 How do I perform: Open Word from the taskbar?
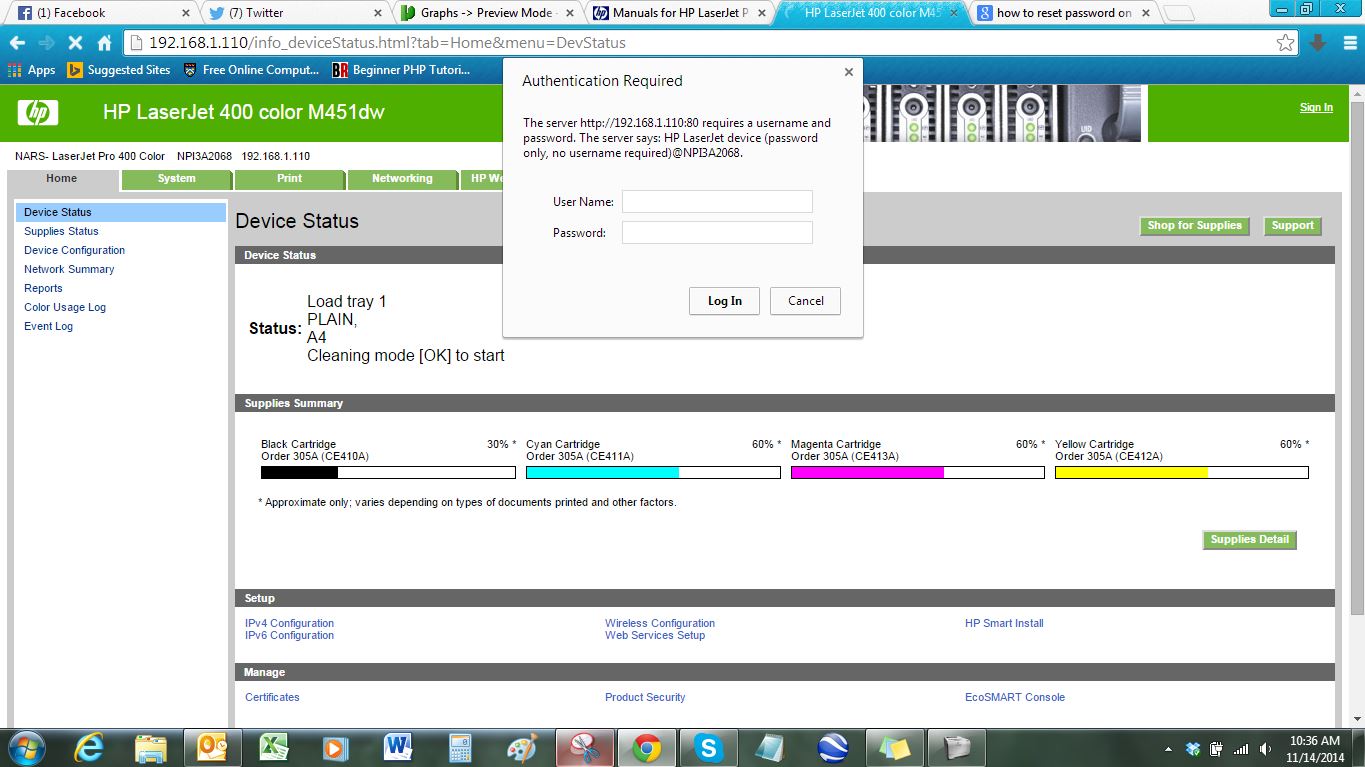point(398,748)
